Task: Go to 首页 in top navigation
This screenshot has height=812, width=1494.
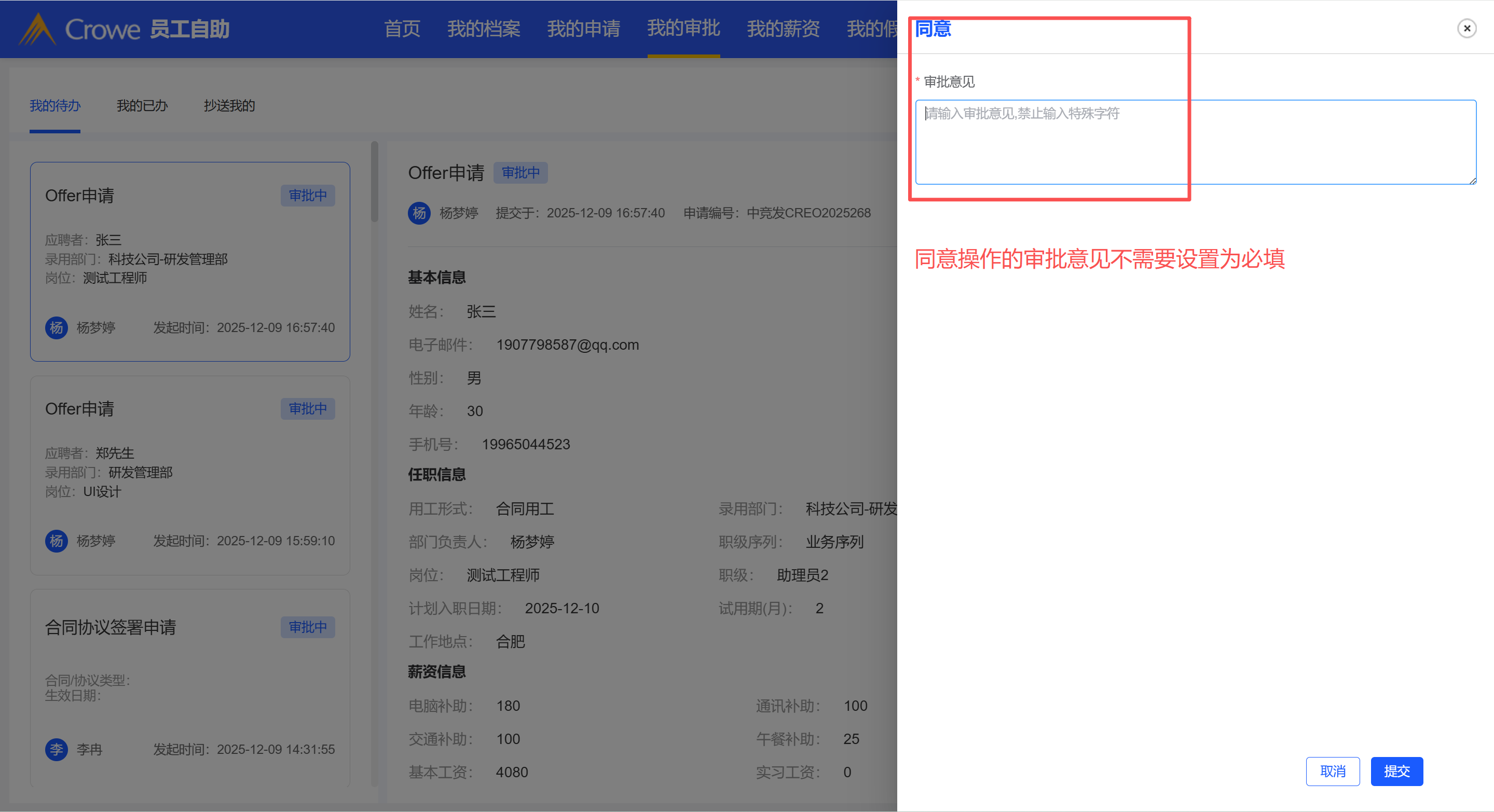Action: (402, 29)
